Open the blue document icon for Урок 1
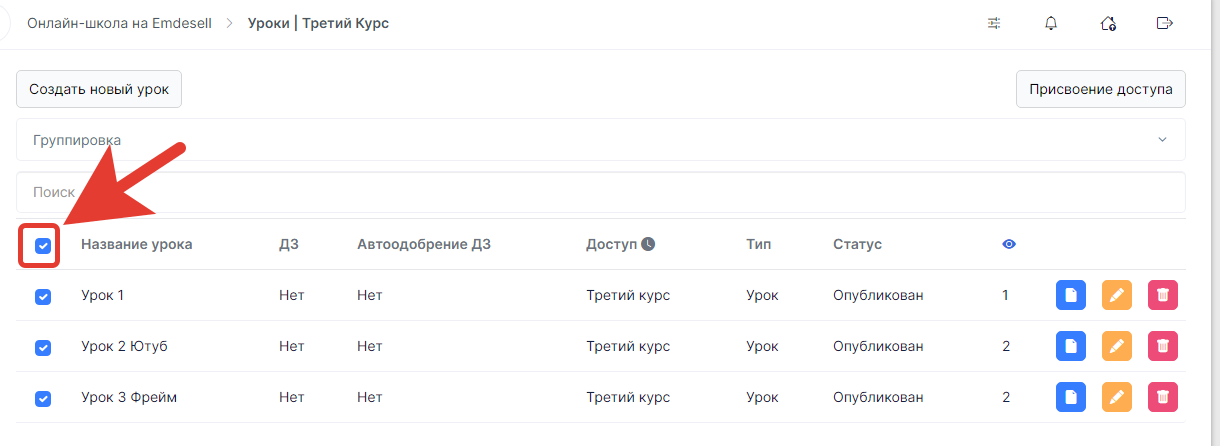Image resolution: width=1220 pixels, height=446 pixels. (1071, 295)
